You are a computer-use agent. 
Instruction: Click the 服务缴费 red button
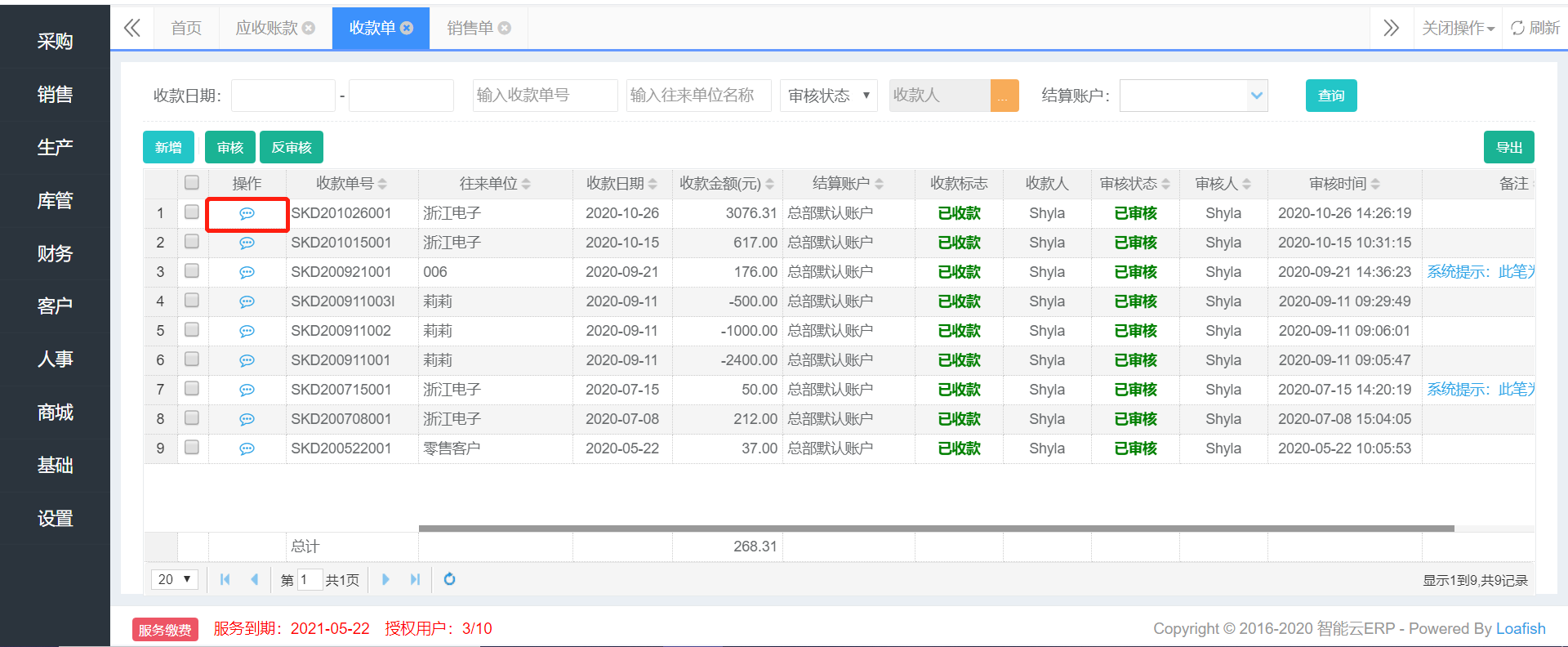165,630
